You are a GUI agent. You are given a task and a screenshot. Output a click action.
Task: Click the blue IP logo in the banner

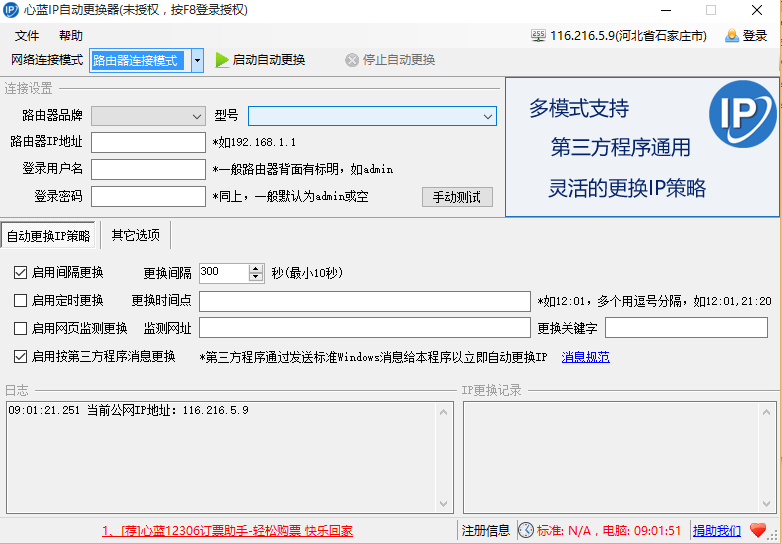(743, 114)
